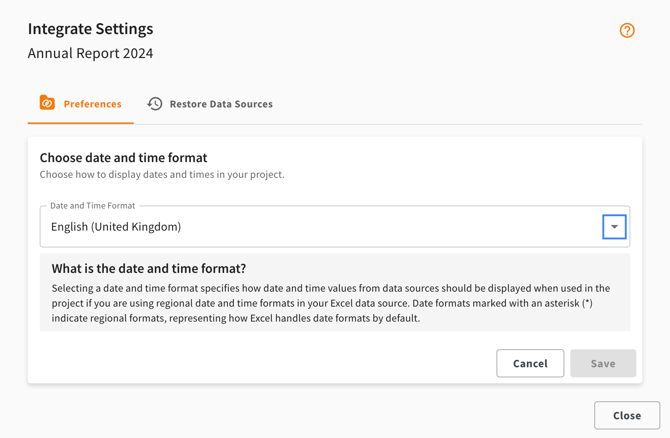Screen dimensions: 670x438
Task: Click the English (United Kingdom) selected value
Action: coord(116,227)
